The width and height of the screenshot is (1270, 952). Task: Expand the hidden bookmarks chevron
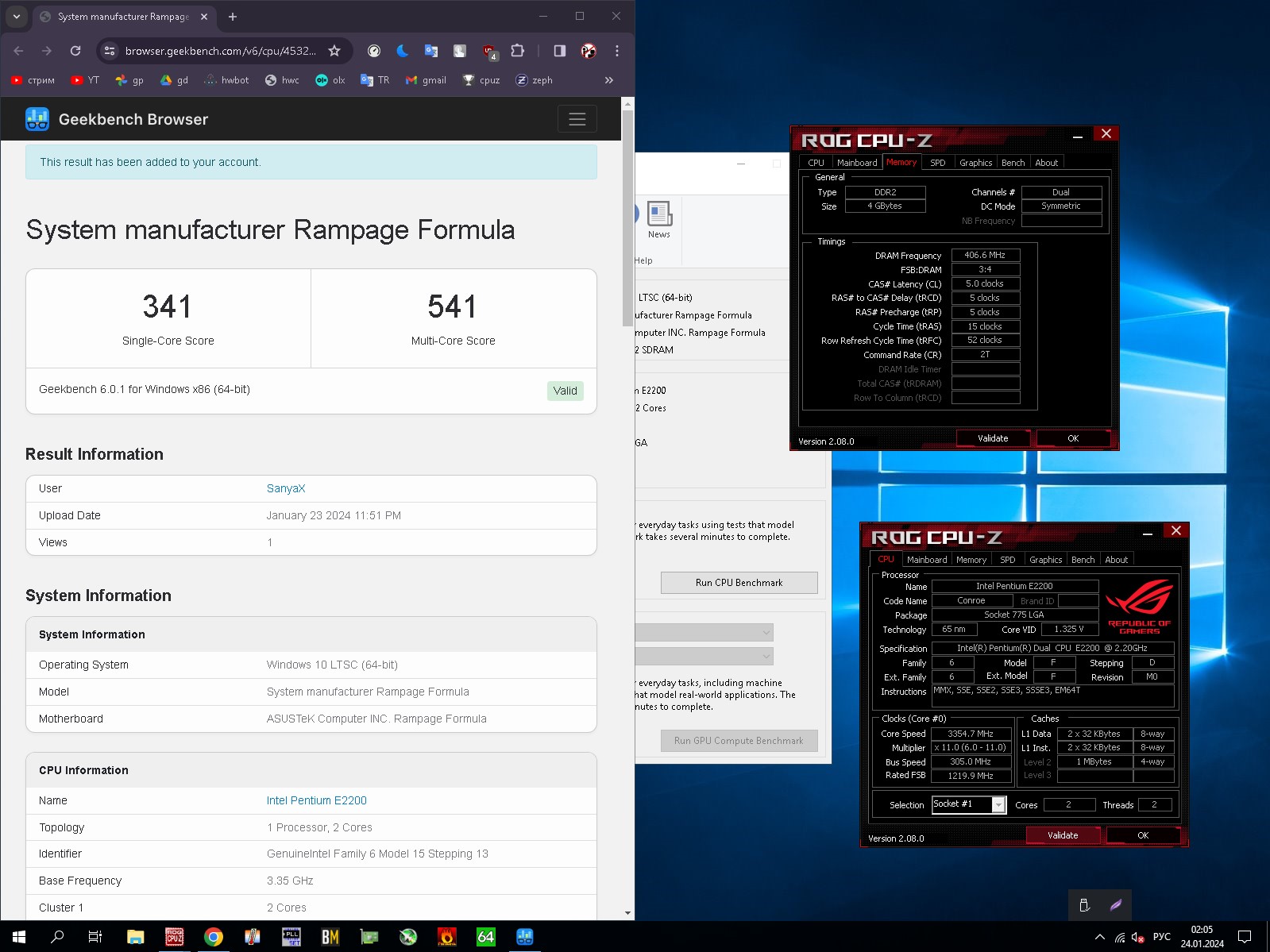609,80
